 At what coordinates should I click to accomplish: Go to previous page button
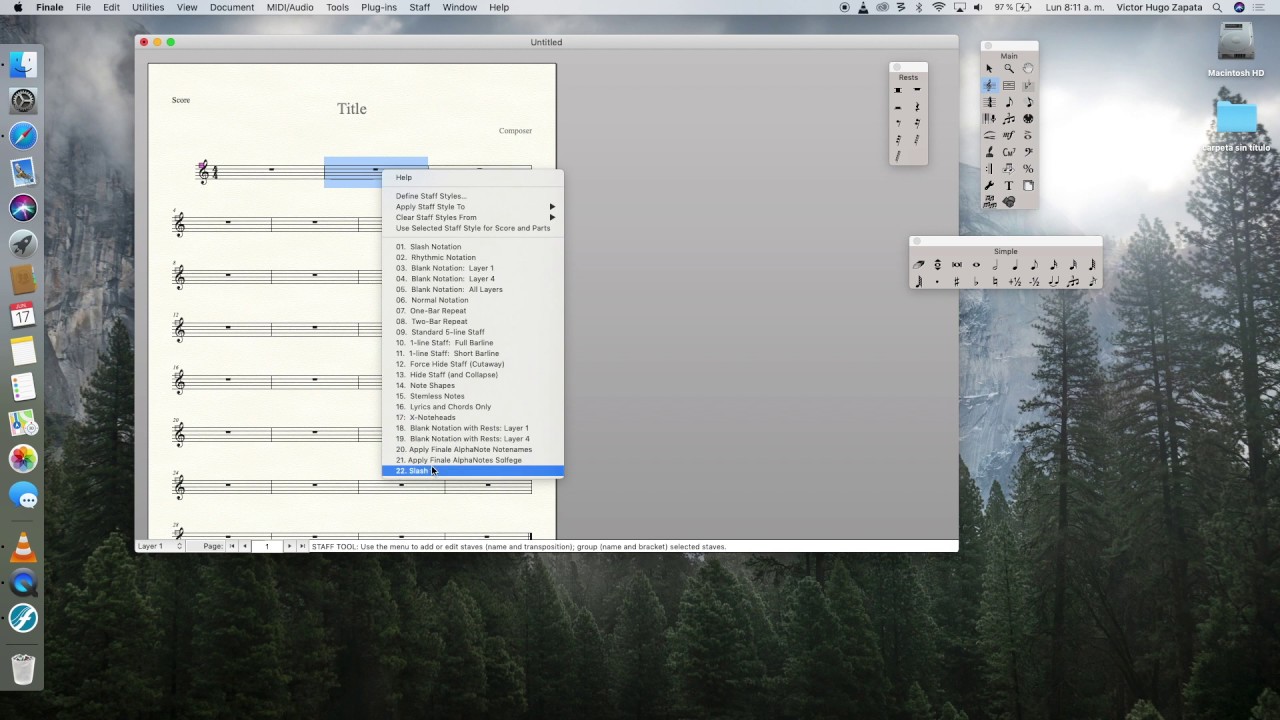pos(245,546)
